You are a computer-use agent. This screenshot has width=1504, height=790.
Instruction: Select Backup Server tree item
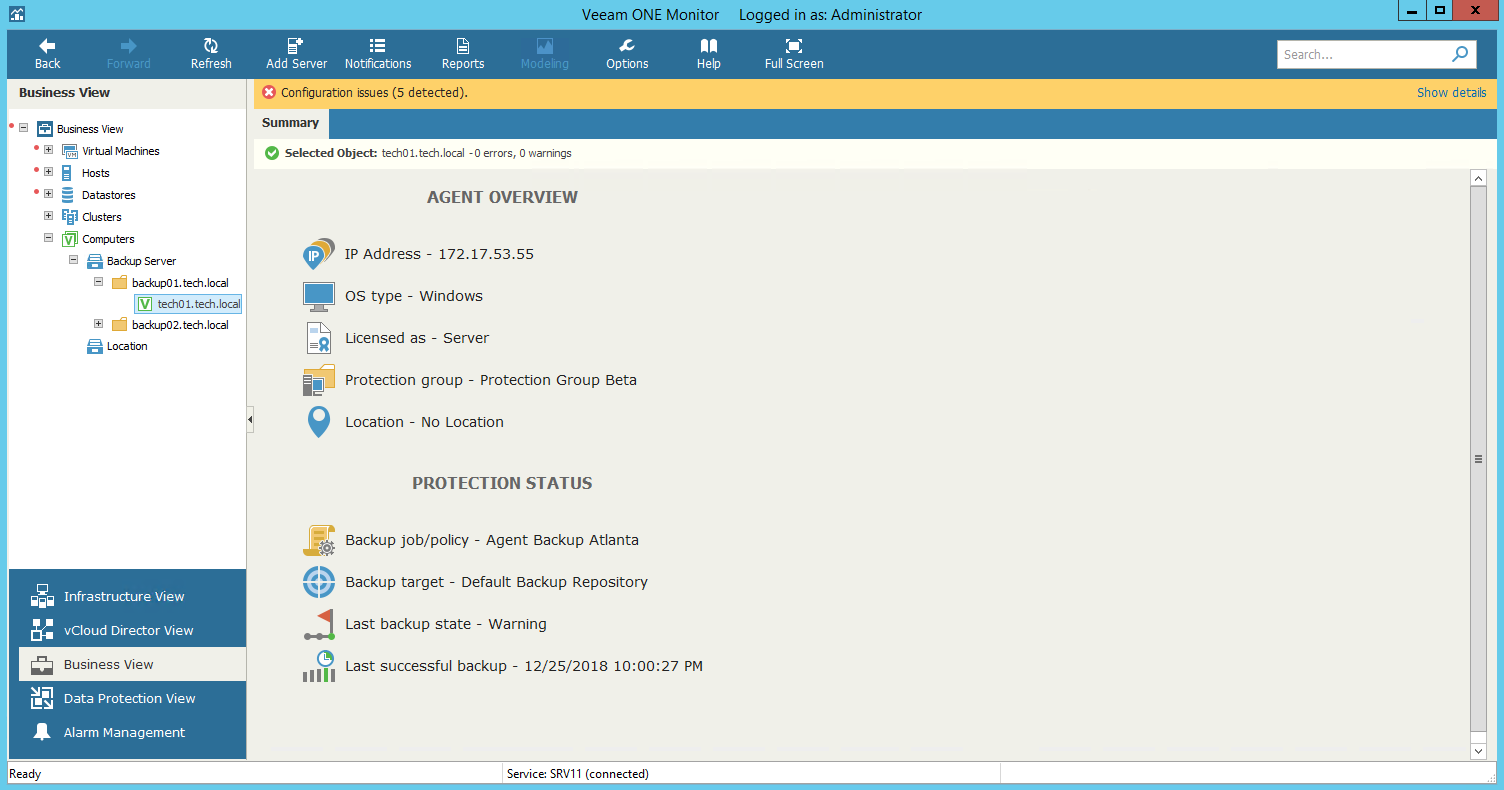[x=141, y=261]
